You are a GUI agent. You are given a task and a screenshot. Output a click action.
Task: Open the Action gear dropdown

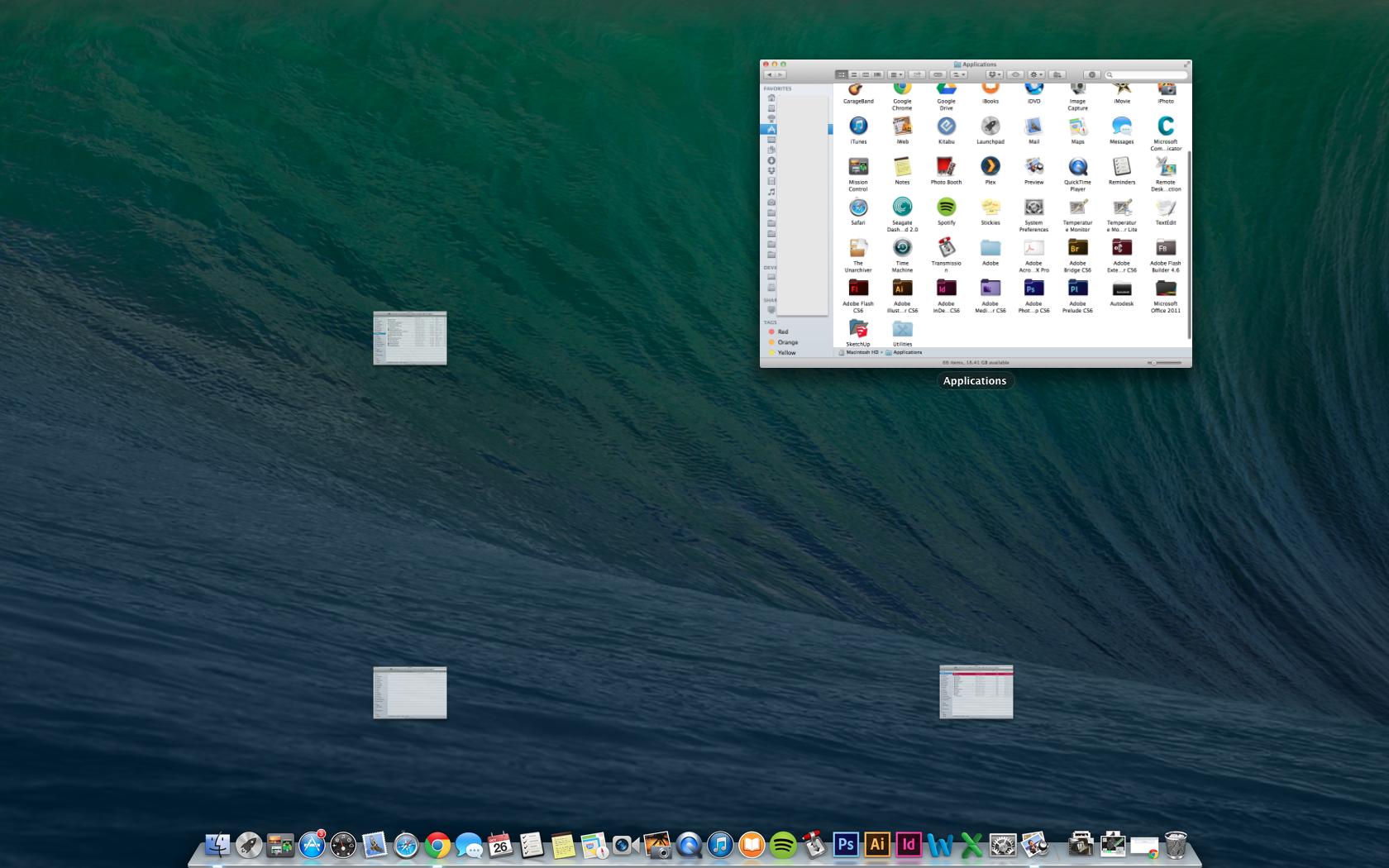1036,74
